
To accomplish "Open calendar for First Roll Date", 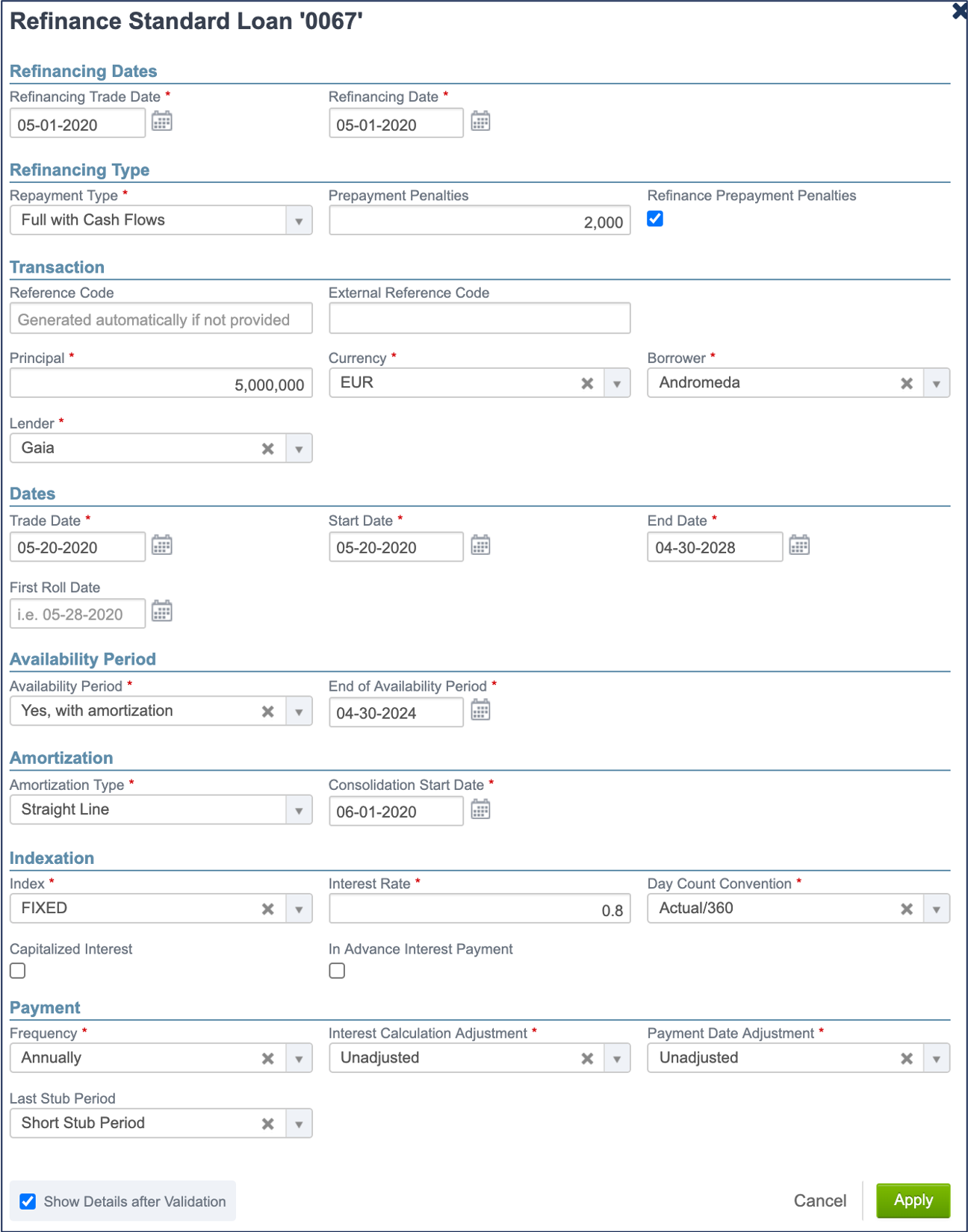I will point(162,612).
